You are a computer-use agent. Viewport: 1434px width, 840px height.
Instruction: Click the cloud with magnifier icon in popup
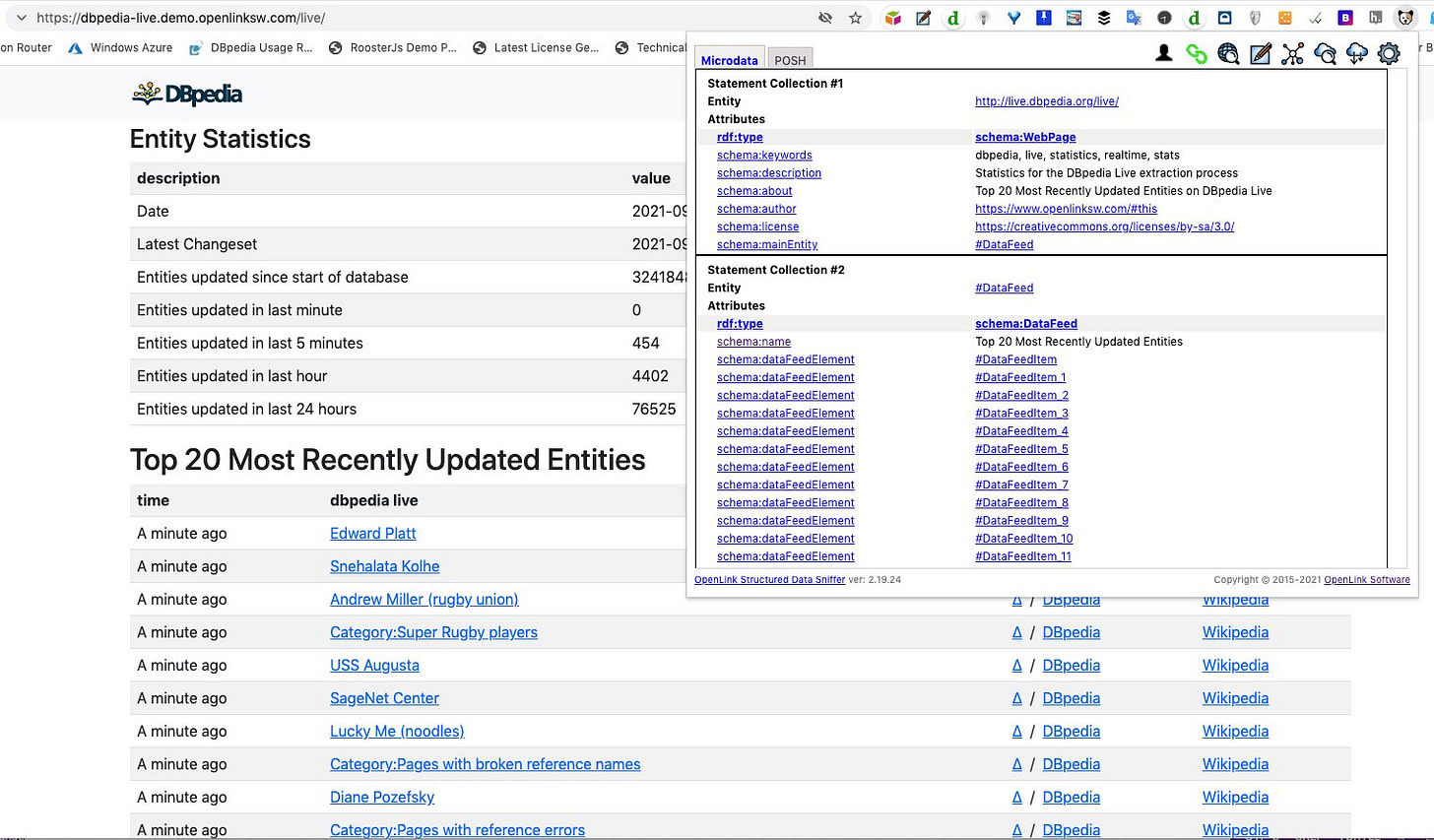click(x=1325, y=54)
